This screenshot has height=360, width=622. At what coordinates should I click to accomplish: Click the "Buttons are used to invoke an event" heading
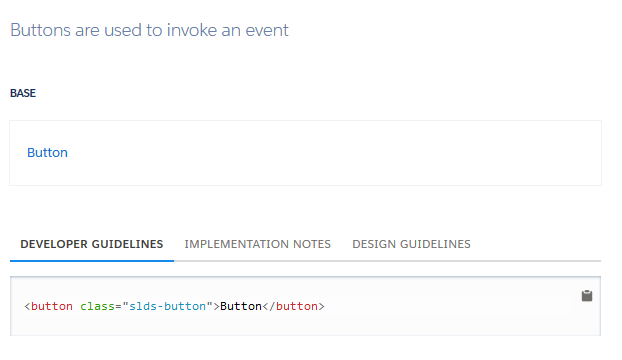149,30
